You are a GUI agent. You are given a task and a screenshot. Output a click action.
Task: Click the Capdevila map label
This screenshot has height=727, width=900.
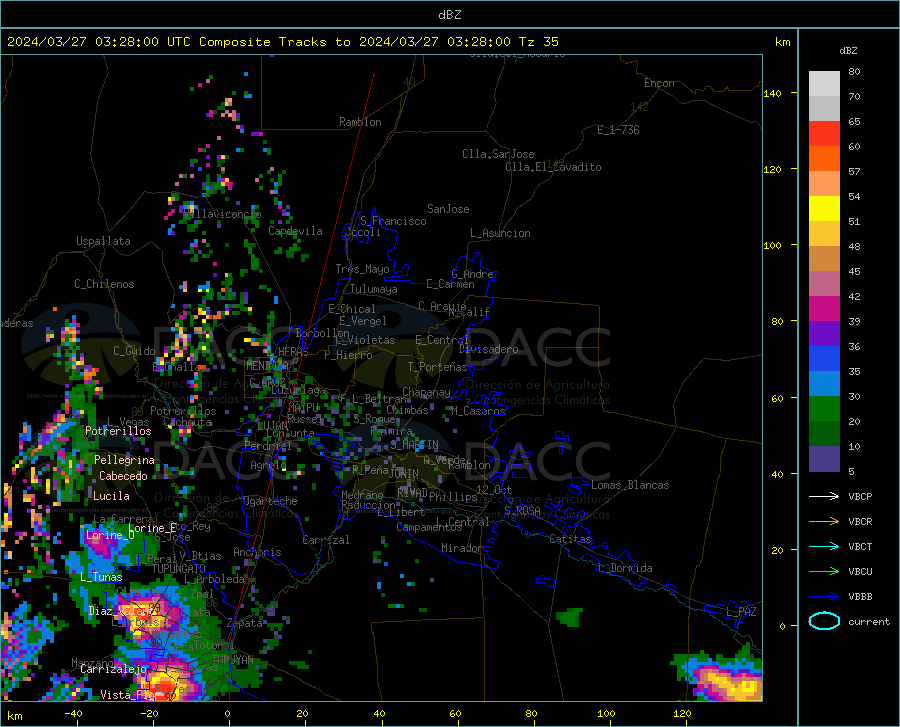pos(295,231)
